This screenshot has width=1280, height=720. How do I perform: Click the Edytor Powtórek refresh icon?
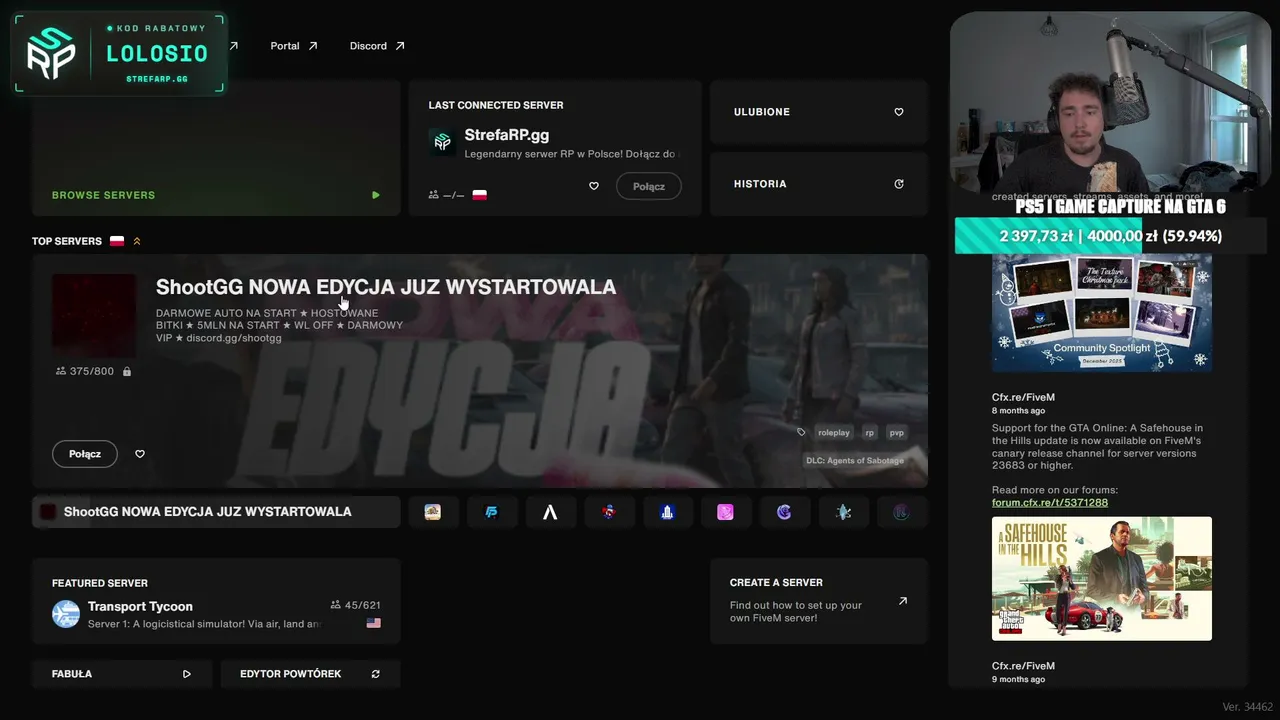(x=376, y=674)
